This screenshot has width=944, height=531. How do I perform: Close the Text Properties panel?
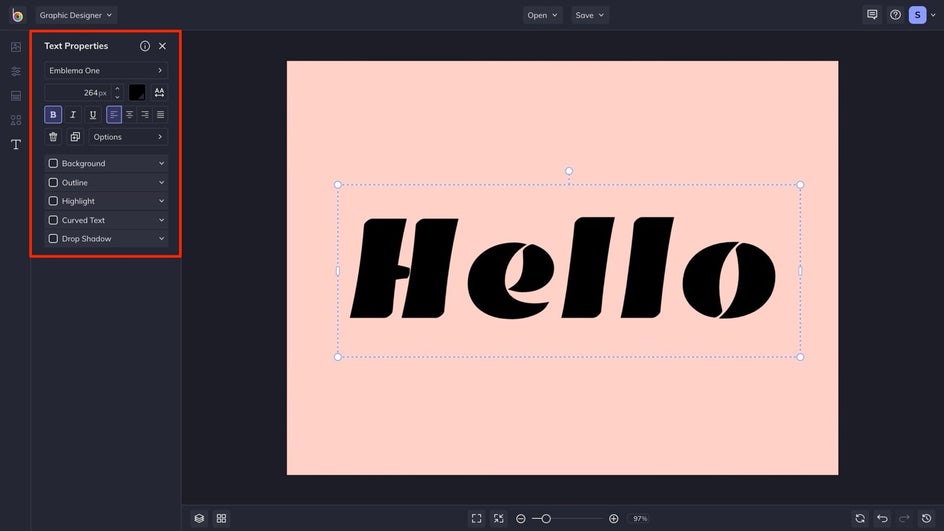pyautogui.click(x=163, y=46)
